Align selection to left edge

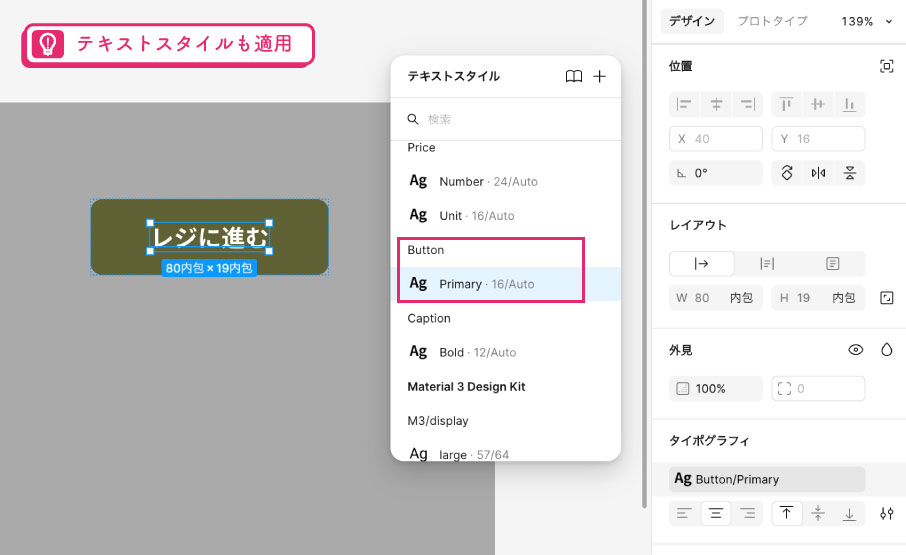684,105
